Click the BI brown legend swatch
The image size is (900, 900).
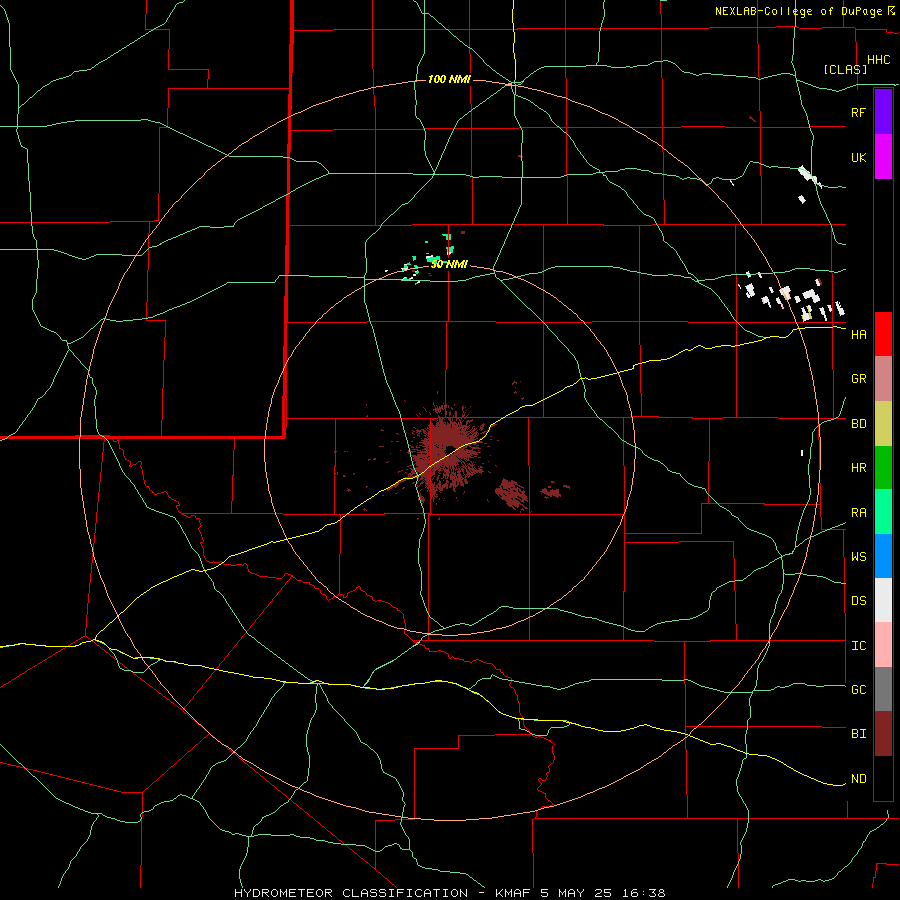(x=883, y=734)
